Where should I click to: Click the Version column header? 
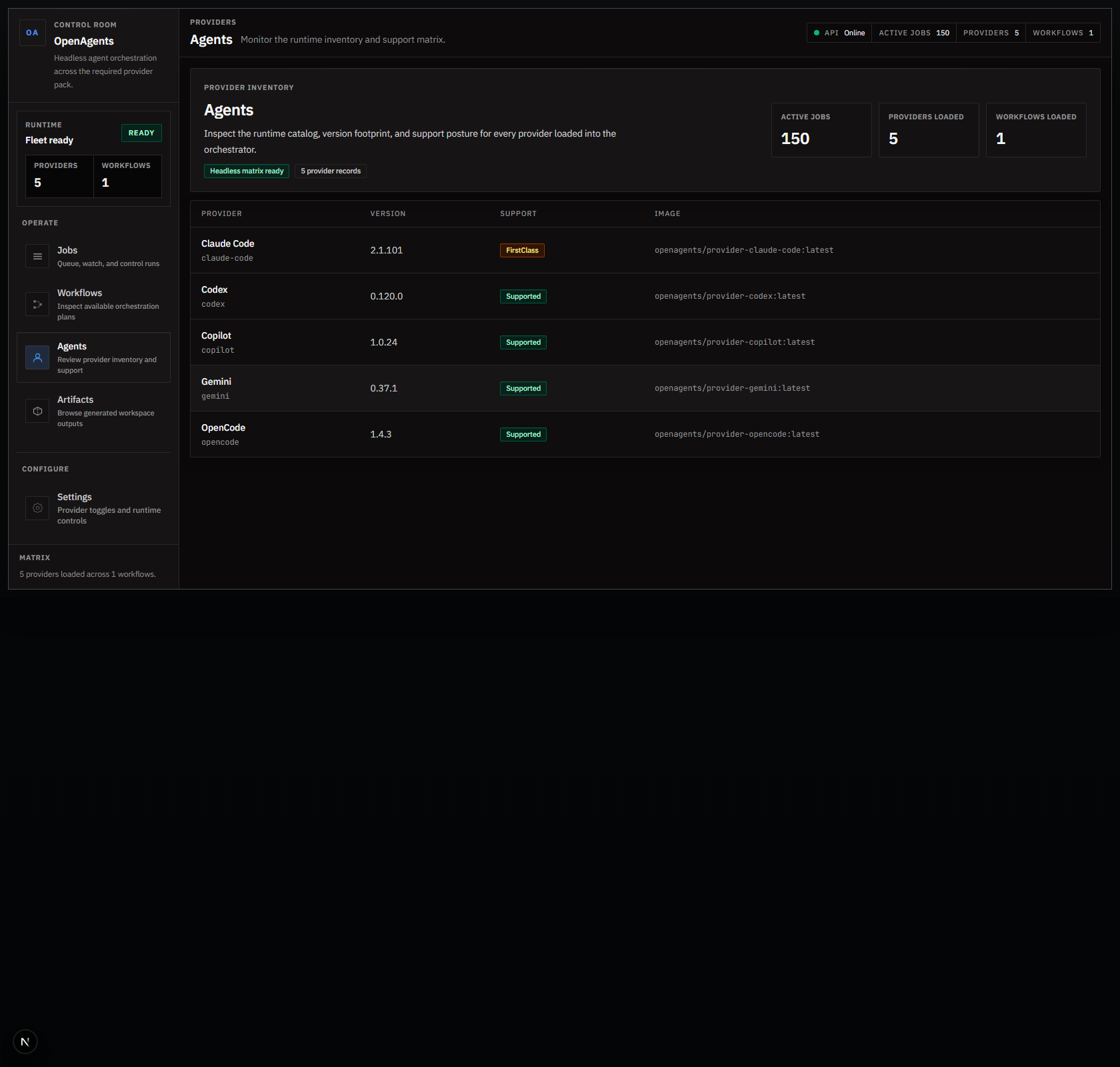(x=388, y=213)
